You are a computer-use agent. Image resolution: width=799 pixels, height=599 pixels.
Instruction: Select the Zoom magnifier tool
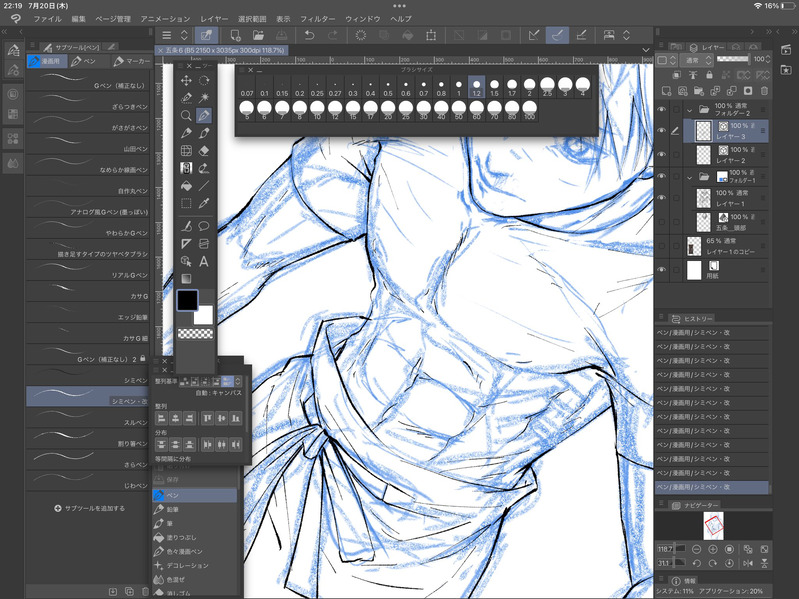[x=186, y=116]
